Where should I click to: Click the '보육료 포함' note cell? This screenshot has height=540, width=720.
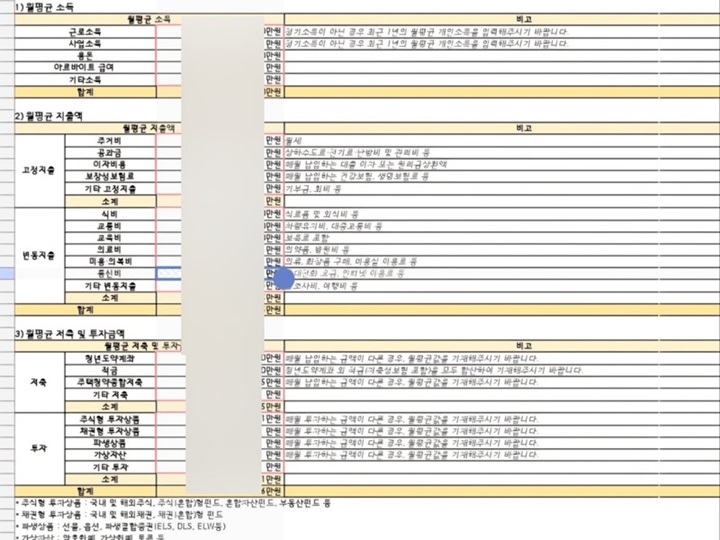click(501, 238)
